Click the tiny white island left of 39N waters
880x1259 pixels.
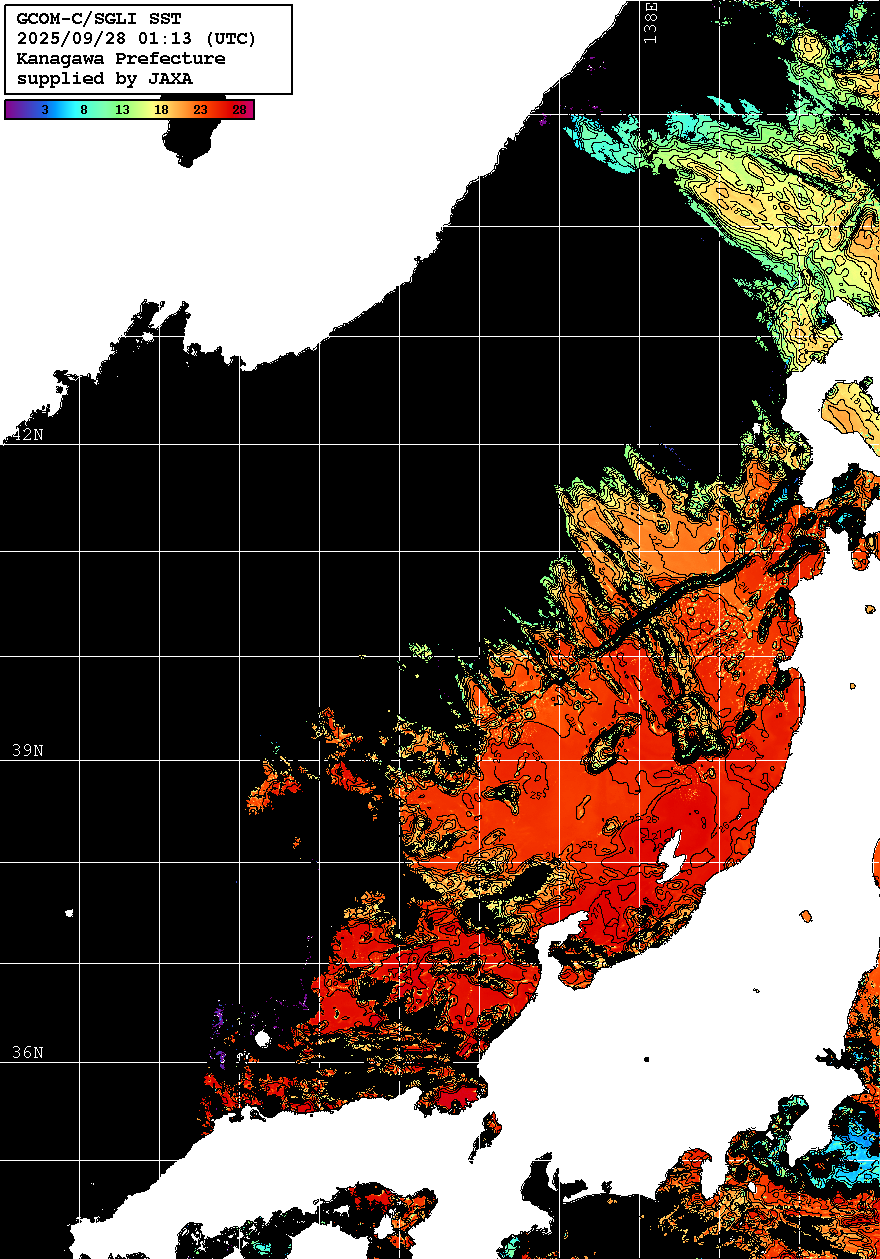(x=69, y=913)
